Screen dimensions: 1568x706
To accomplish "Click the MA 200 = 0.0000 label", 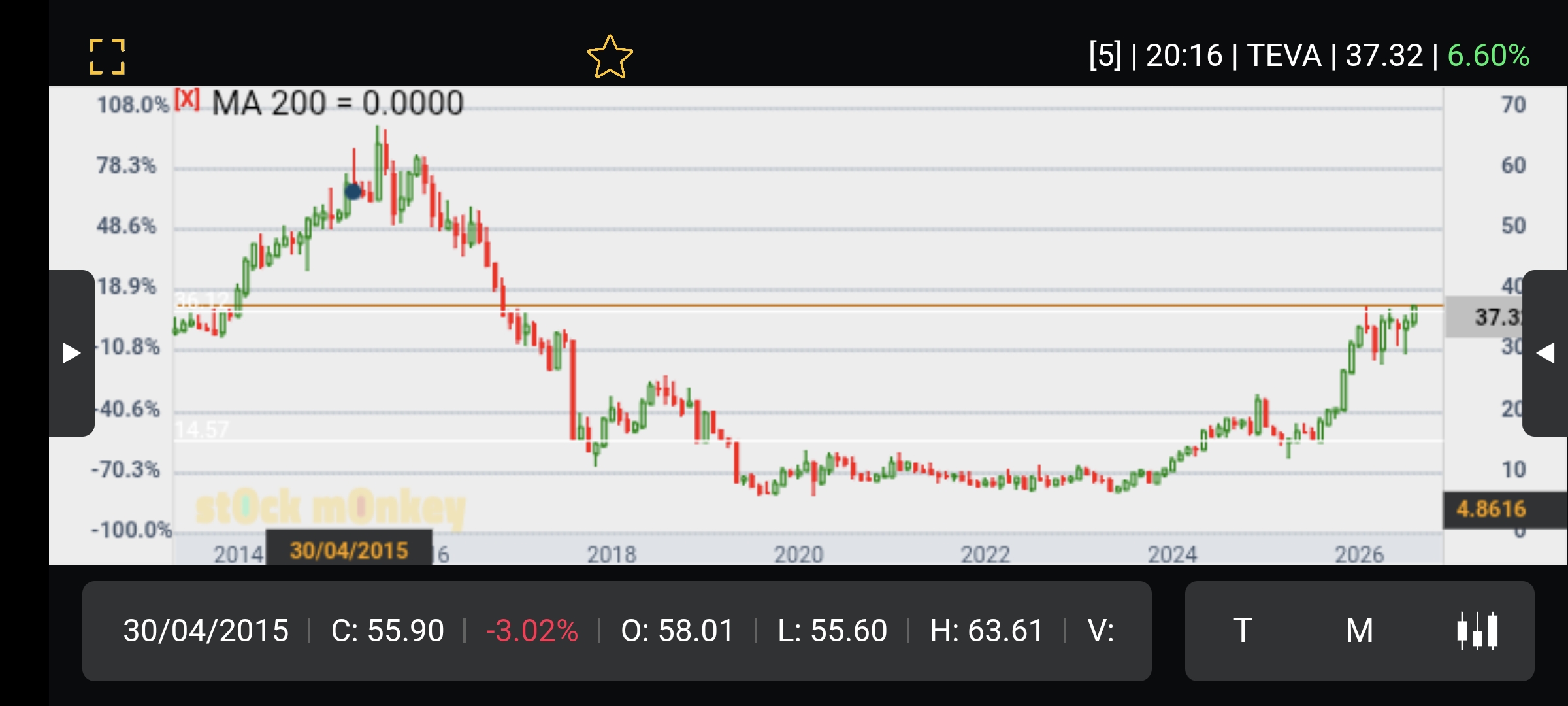I will [x=338, y=103].
